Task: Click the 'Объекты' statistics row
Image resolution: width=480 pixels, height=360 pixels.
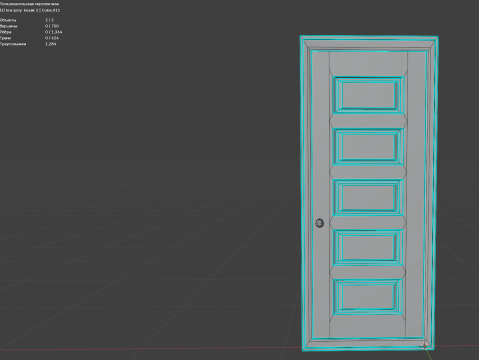Action: point(27,20)
